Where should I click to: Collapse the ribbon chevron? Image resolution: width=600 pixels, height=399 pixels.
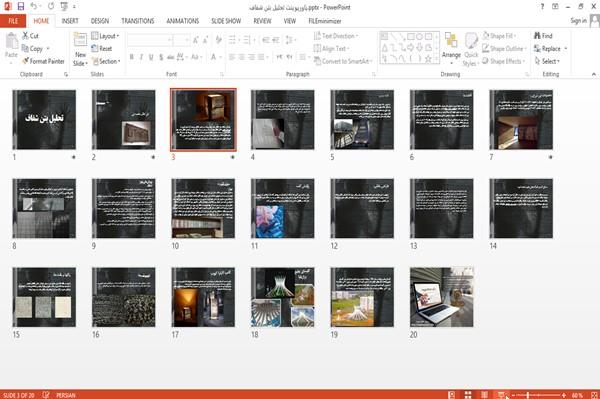click(x=593, y=74)
